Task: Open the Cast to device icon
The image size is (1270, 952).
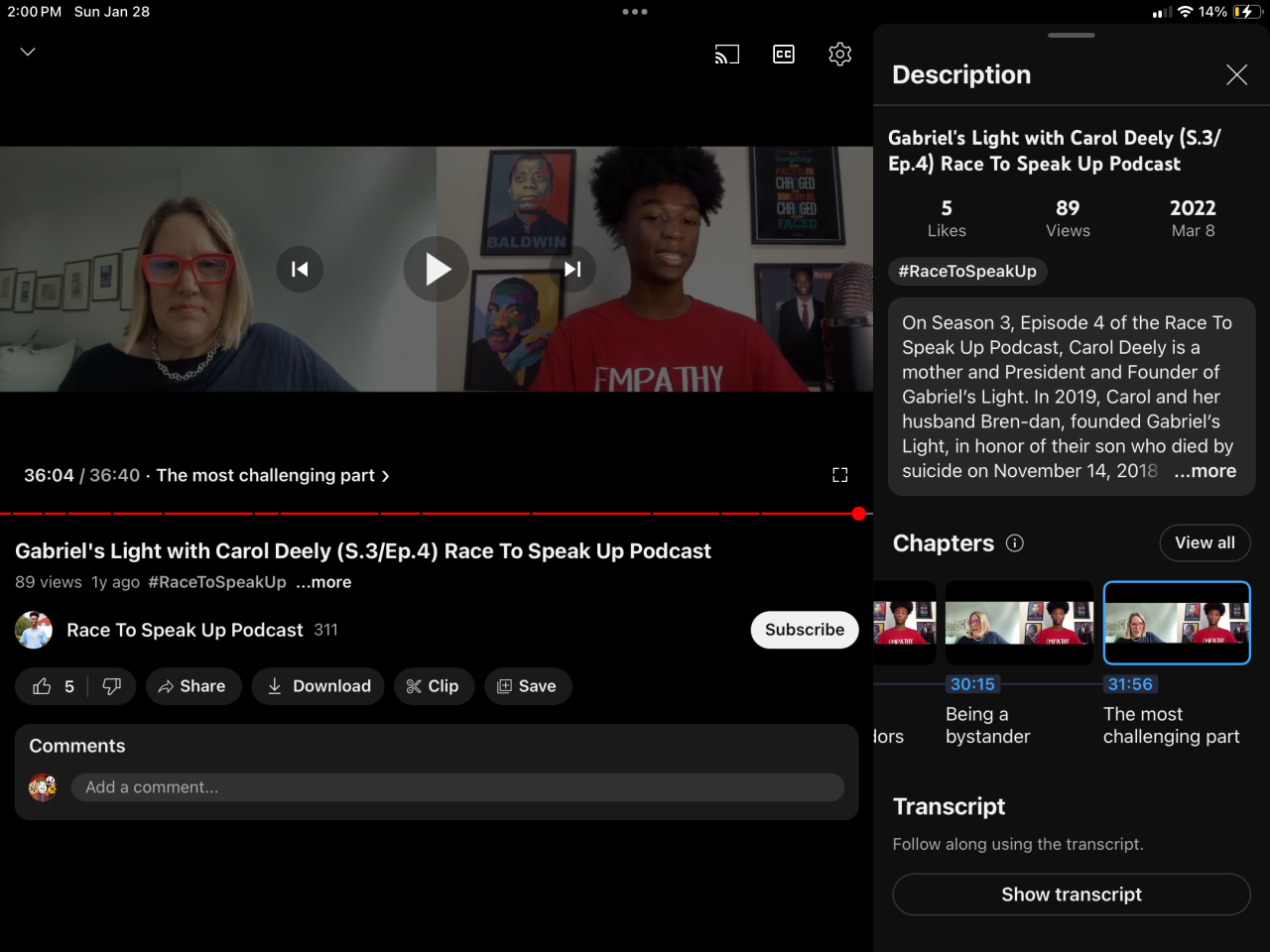Action: tap(726, 55)
